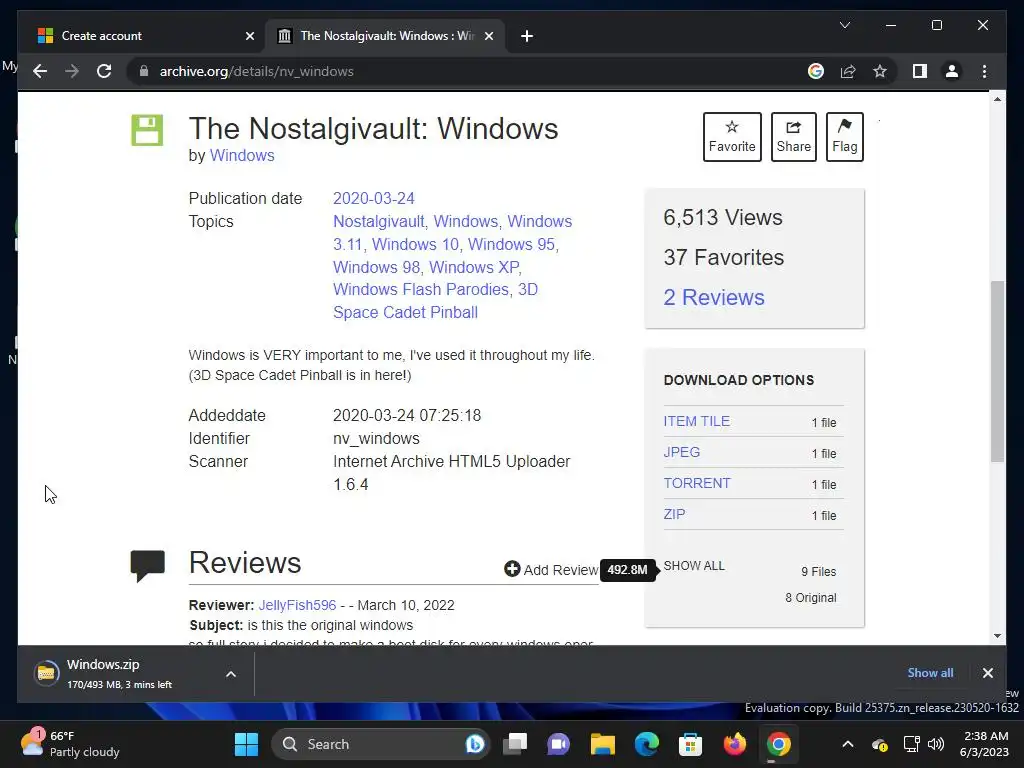This screenshot has width=1024, height=768.
Task: Launch Microsoft Edge from taskbar
Action: coord(647,744)
